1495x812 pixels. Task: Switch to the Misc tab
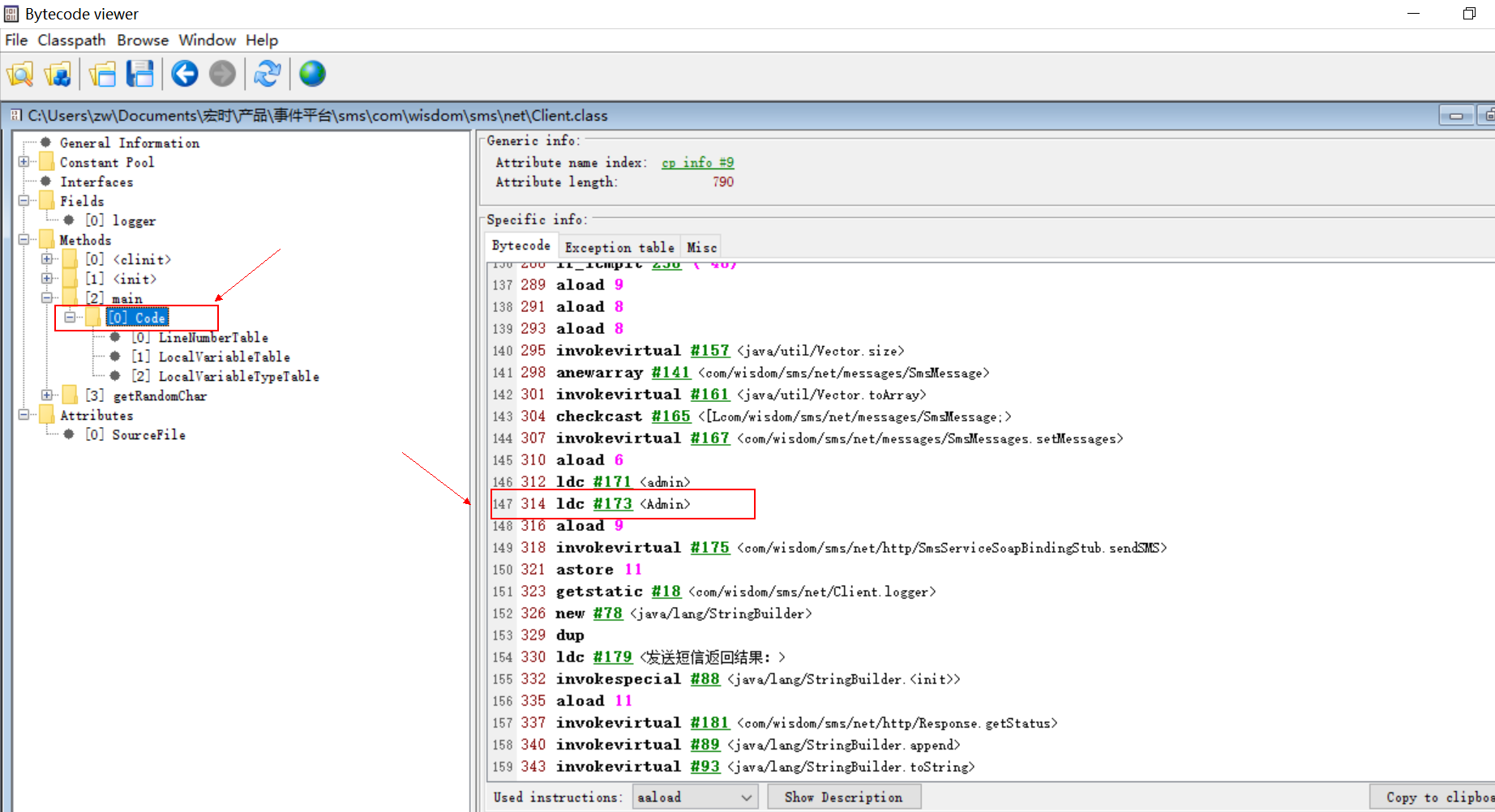coord(702,247)
